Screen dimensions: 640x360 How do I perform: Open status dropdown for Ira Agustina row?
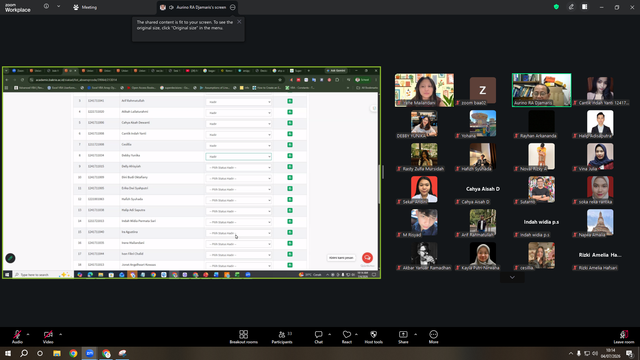(x=238, y=233)
